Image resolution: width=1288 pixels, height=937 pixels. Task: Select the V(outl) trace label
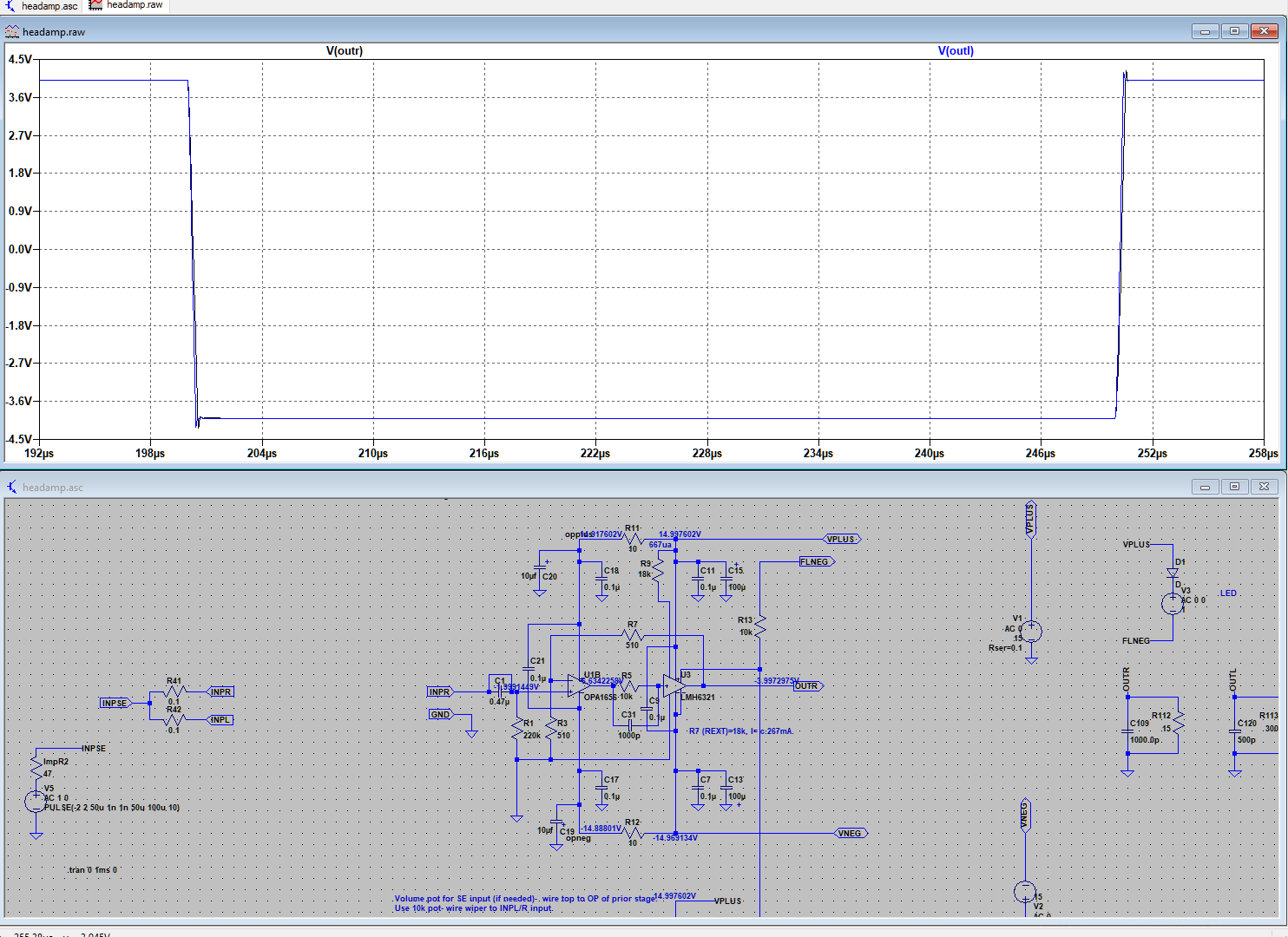click(956, 51)
